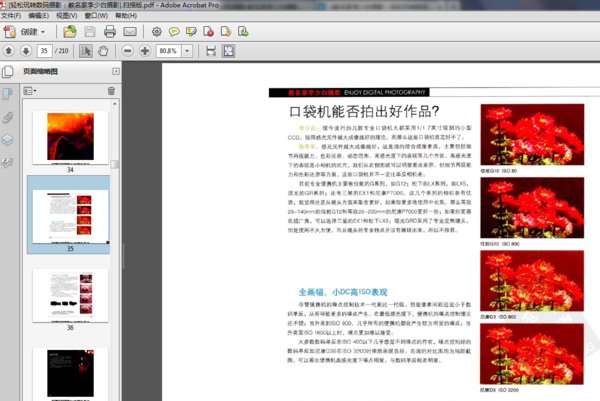
Task: Open the 视图(V) menu
Action: tap(67, 16)
